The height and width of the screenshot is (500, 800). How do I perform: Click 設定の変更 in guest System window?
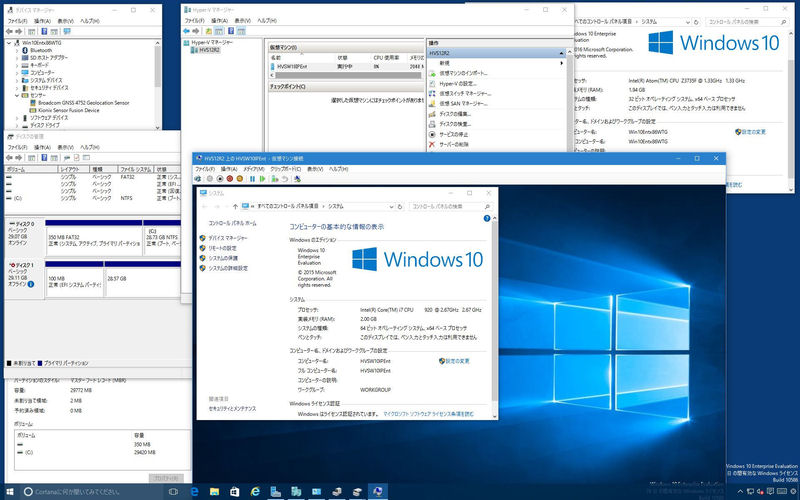(x=457, y=361)
